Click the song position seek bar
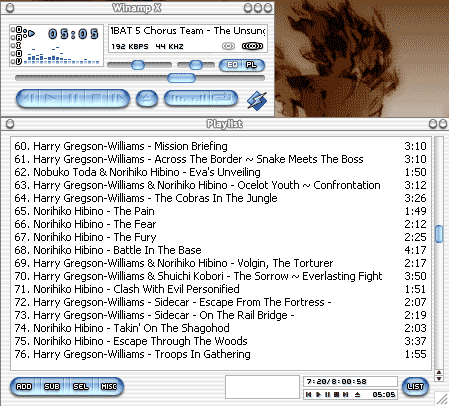The height and width of the screenshot is (406, 449). [x=140, y=78]
